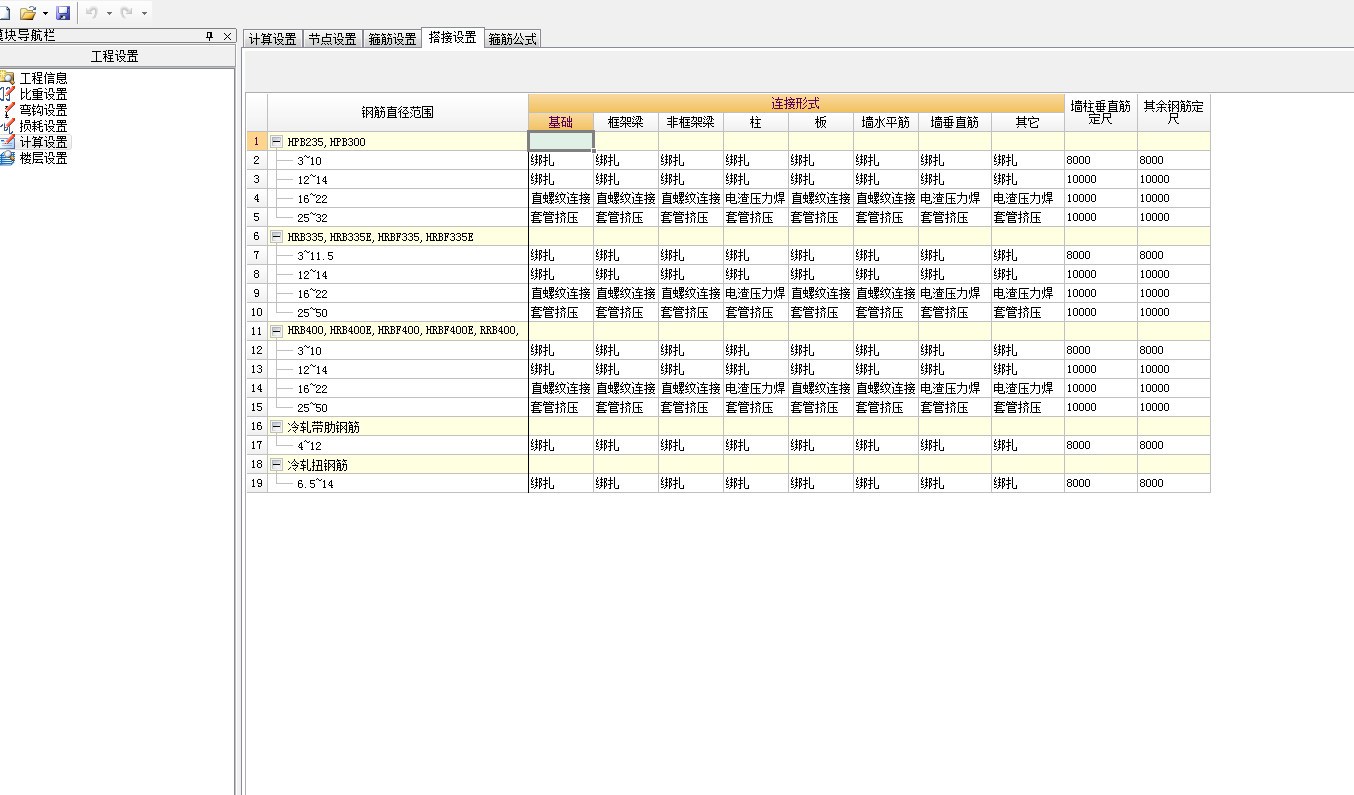1354x795 pixels.
Task: Open 工程信息 in the navigation list
Action: pyautogui.click(x=43, y=78)
